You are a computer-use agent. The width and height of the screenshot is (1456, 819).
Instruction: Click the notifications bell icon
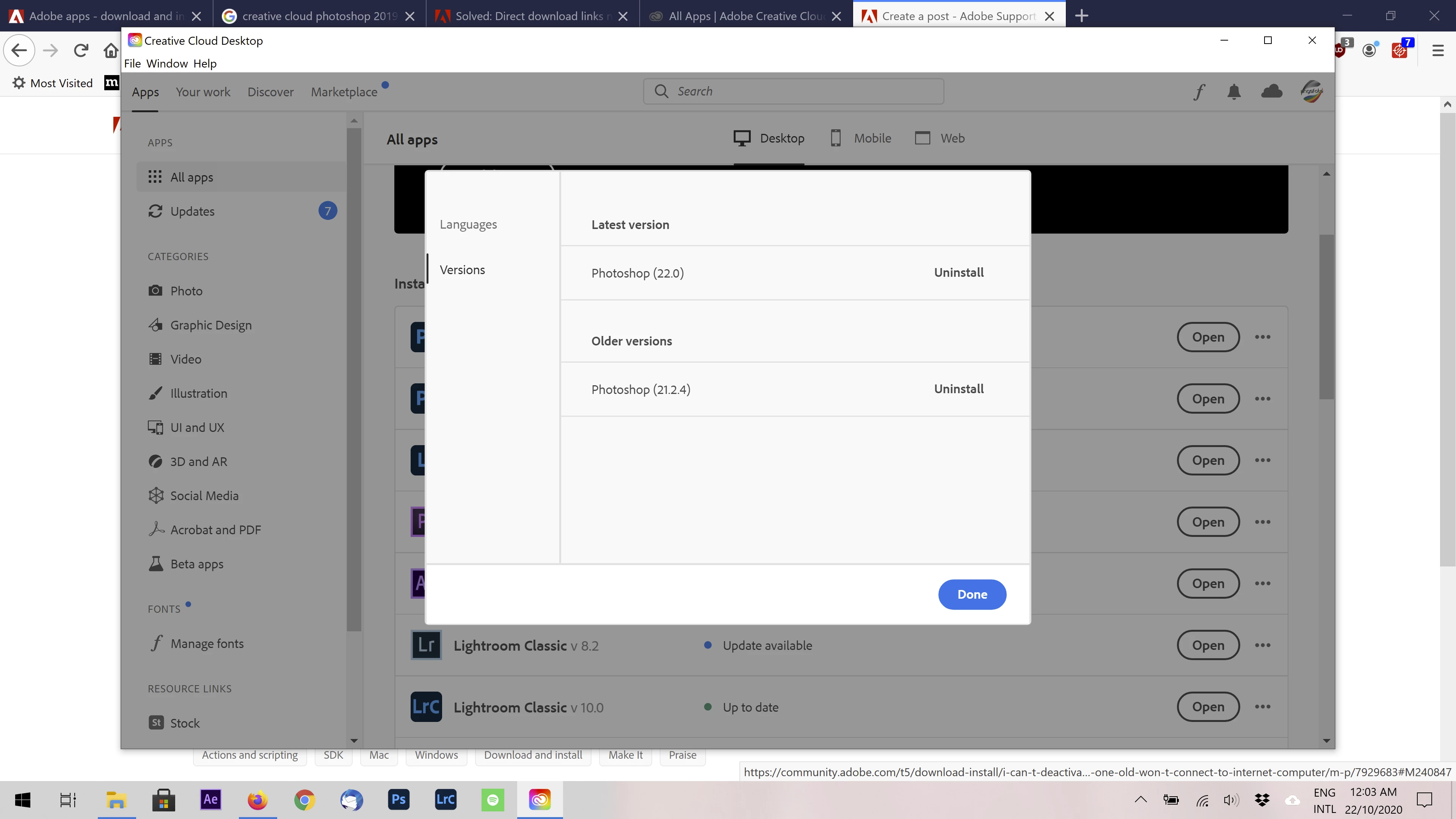1234,91
